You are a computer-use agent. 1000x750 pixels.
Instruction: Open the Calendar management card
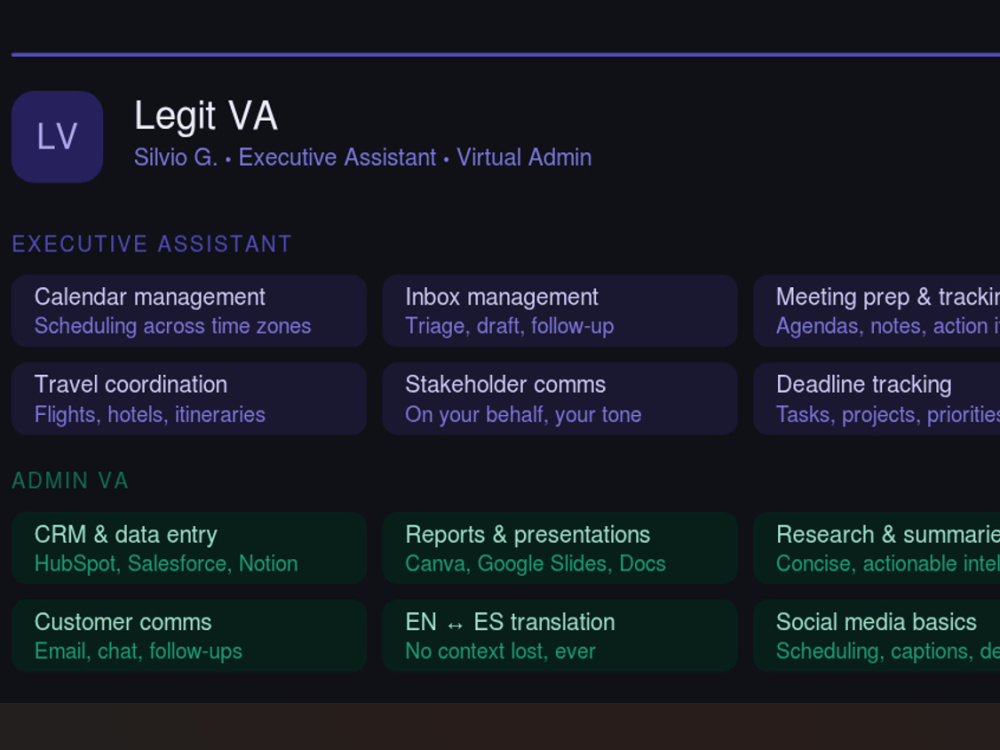tap(189, 311)
